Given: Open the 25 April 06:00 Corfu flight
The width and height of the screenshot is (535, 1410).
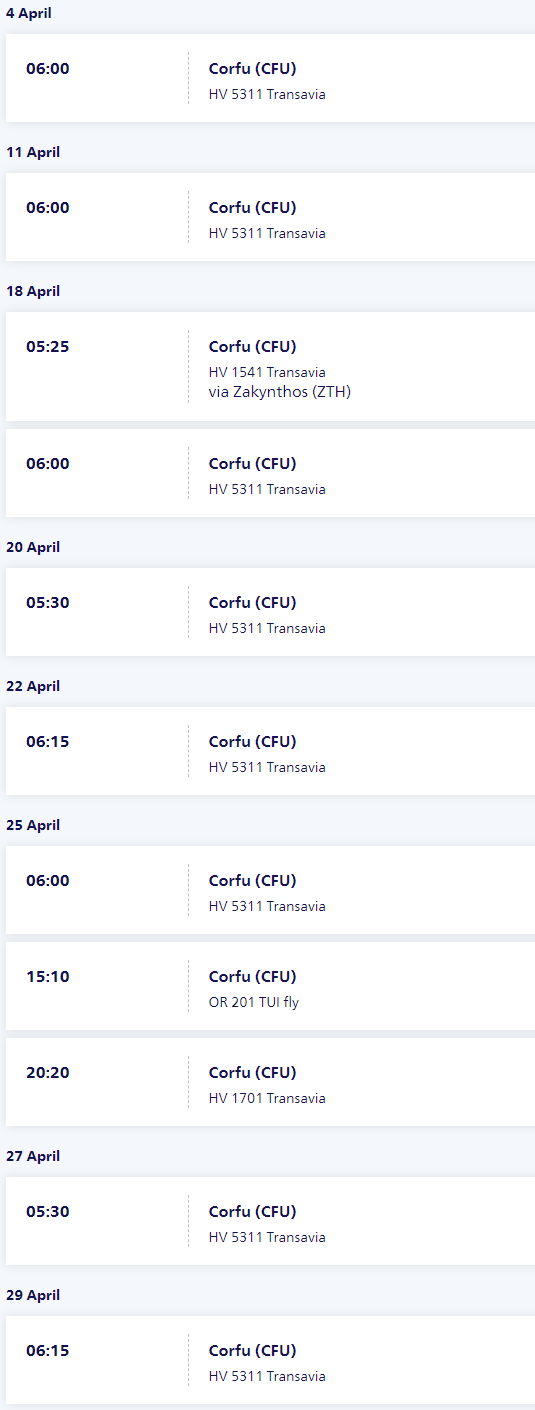Looking at the screenshot, I should pyautogui.click(x=270, y=890).
